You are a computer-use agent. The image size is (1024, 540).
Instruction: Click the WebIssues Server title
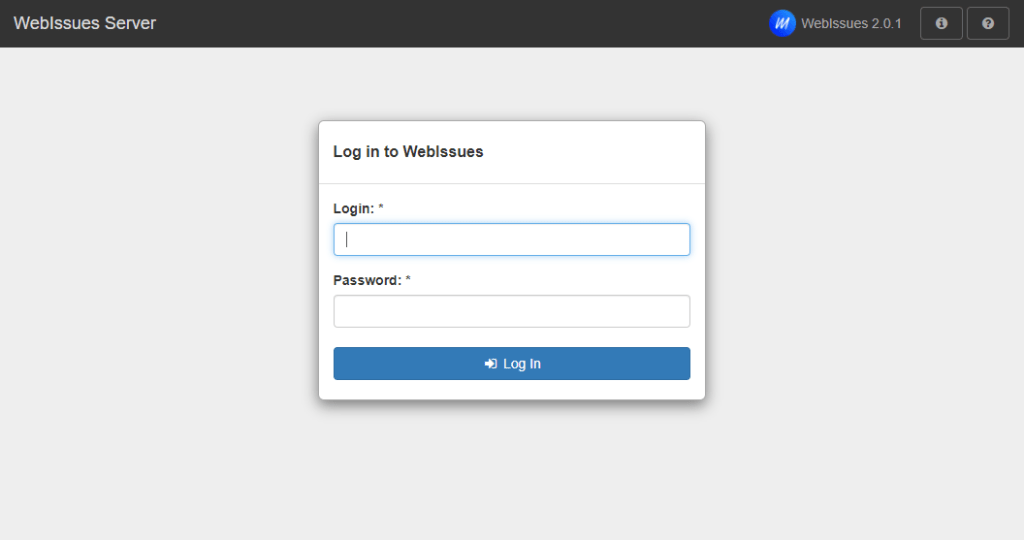click(85, 23)
